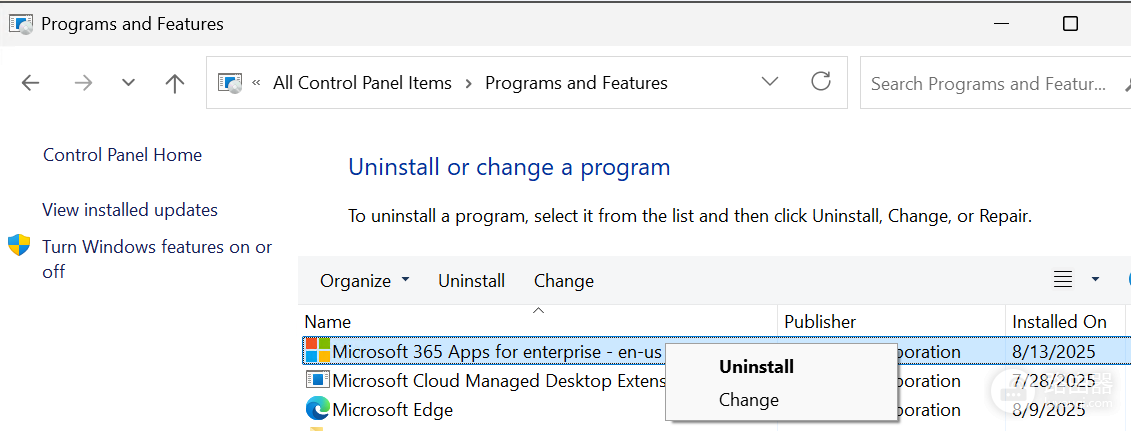Click the Microsoft 365 Apps icon
The width and height of the screenshot is (1131, 431).
pyautogui.click(x=317, y=351)
